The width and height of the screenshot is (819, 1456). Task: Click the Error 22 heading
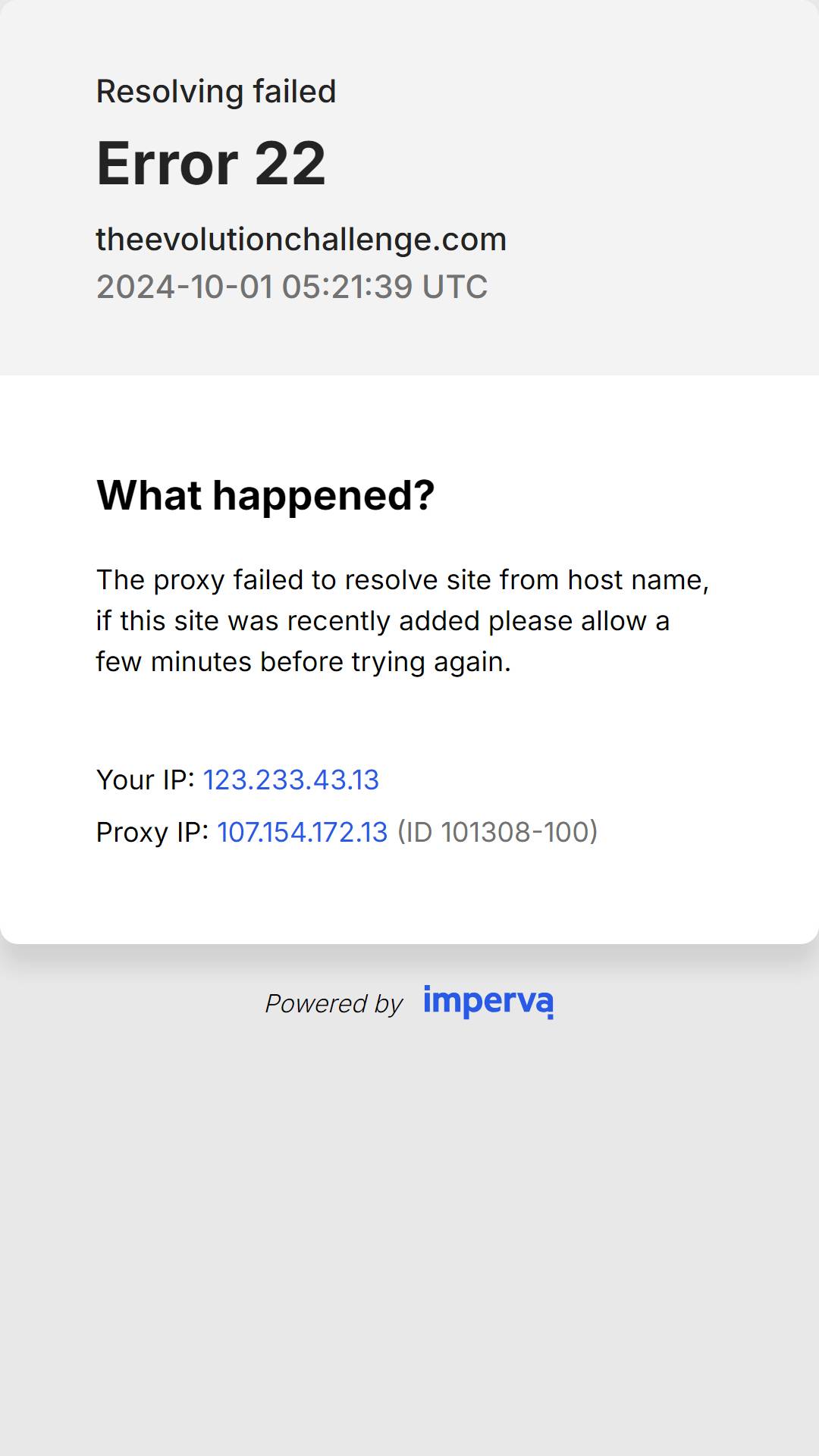click(x=211, y=163)
